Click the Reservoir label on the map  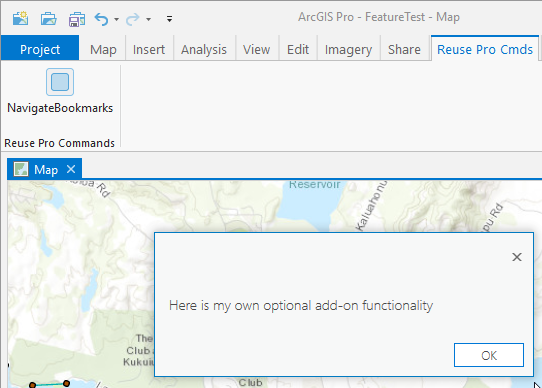315,184
